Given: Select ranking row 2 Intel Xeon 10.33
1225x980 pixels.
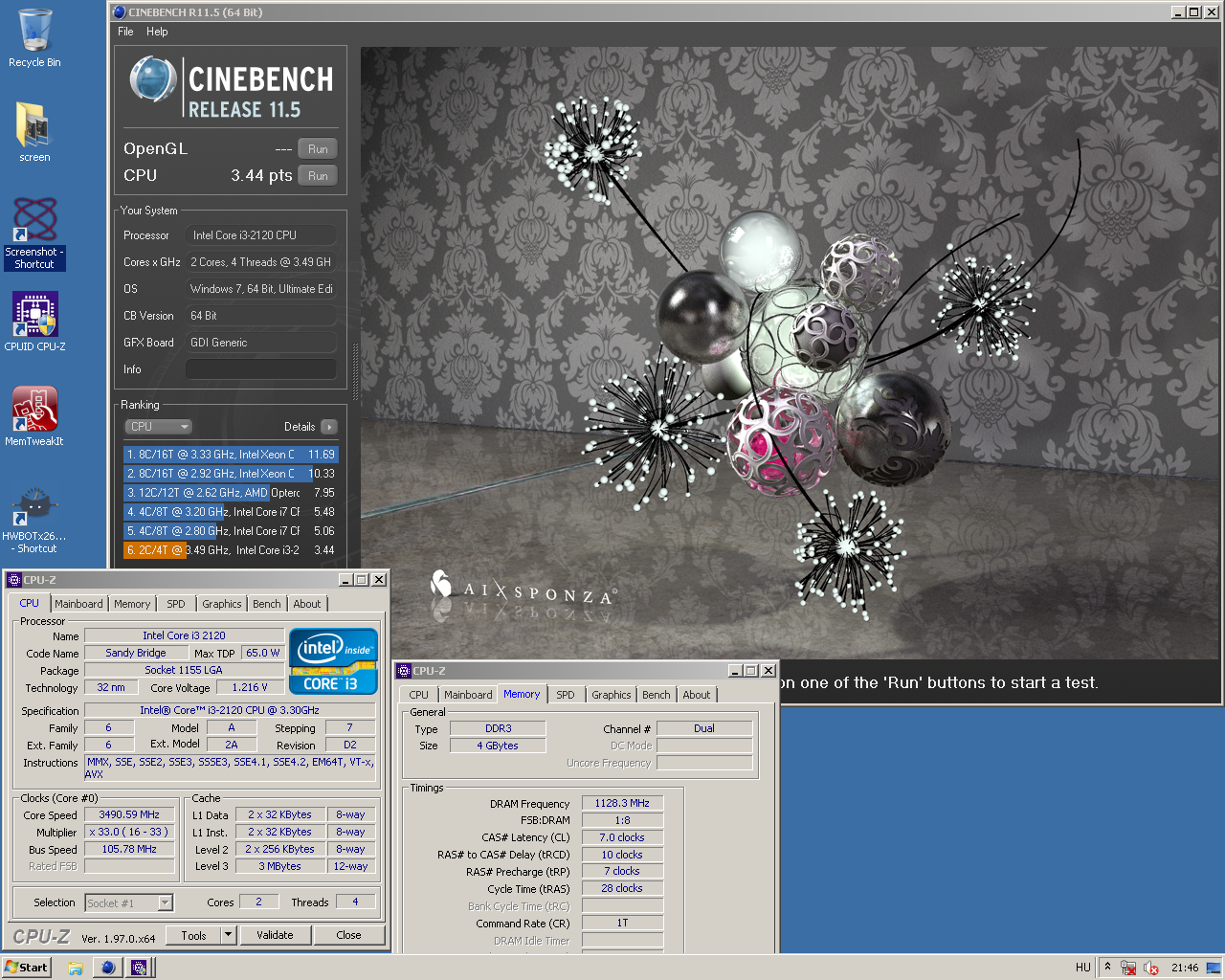Looking at the screenshot, I should (231, 474).
